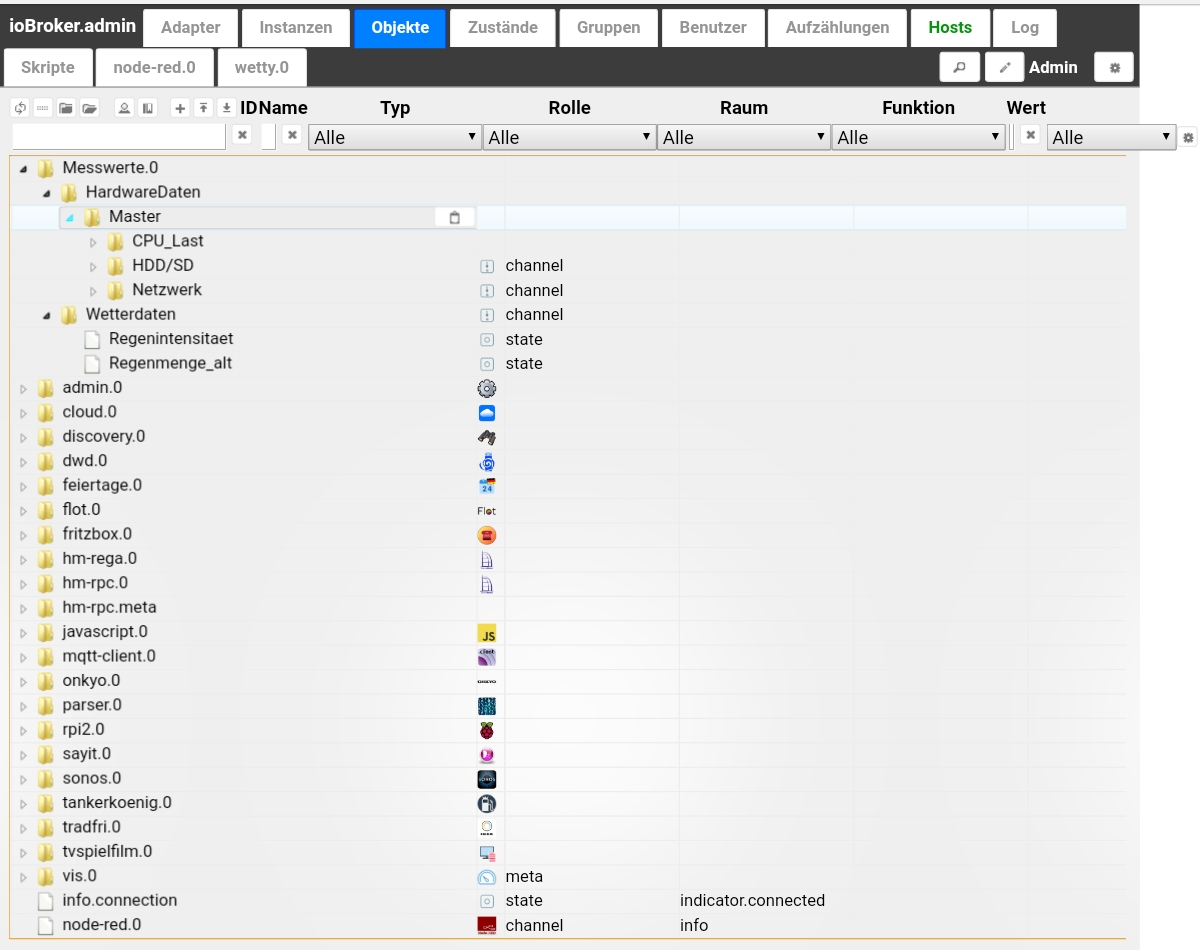This screenshot has height=950, width=1200.
Task: Click the cloud.0 adapter icon
Action: [x=487, y=412]
